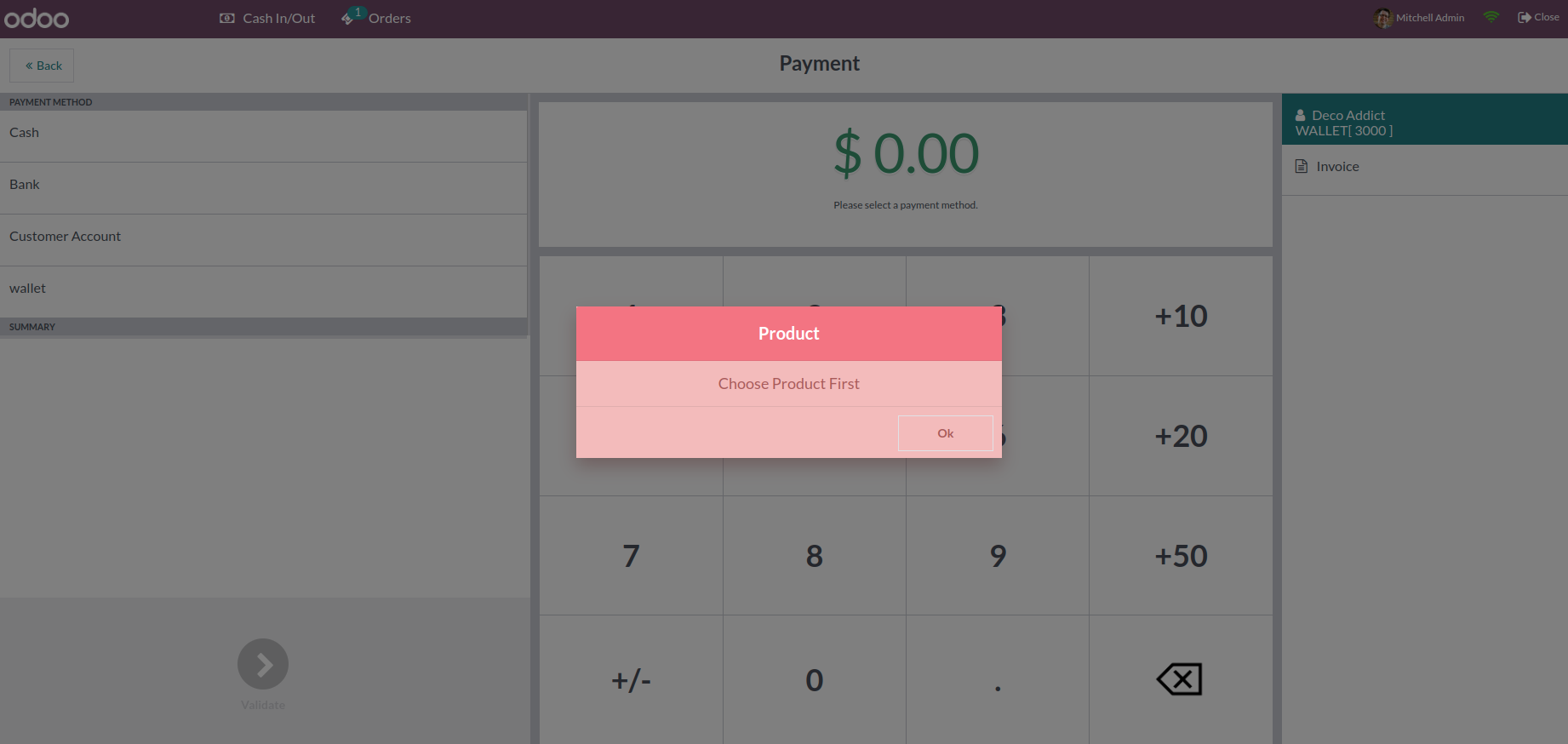Click the +/- sign key
This screenshot has width=1568, height=744.
tap(631, 679)
